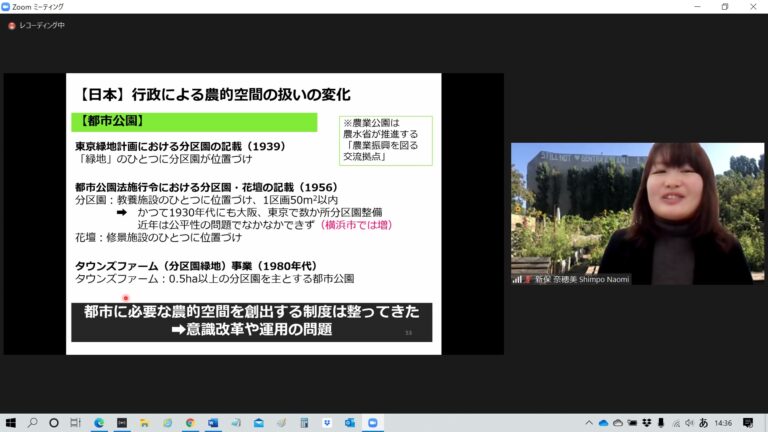Click the slide title 行政による農的空間の扱いの変化
Viewport: 768px width, 432px height.
point(241,95)
